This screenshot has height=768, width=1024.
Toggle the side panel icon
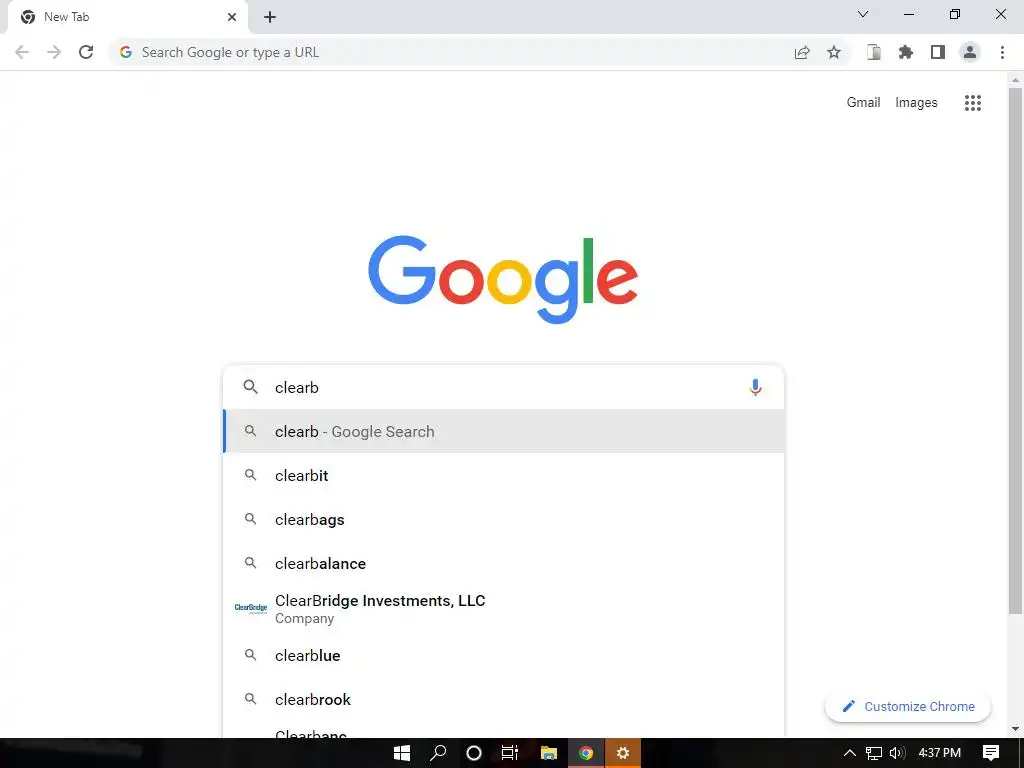pyautogui.click(x=938, y=52)
